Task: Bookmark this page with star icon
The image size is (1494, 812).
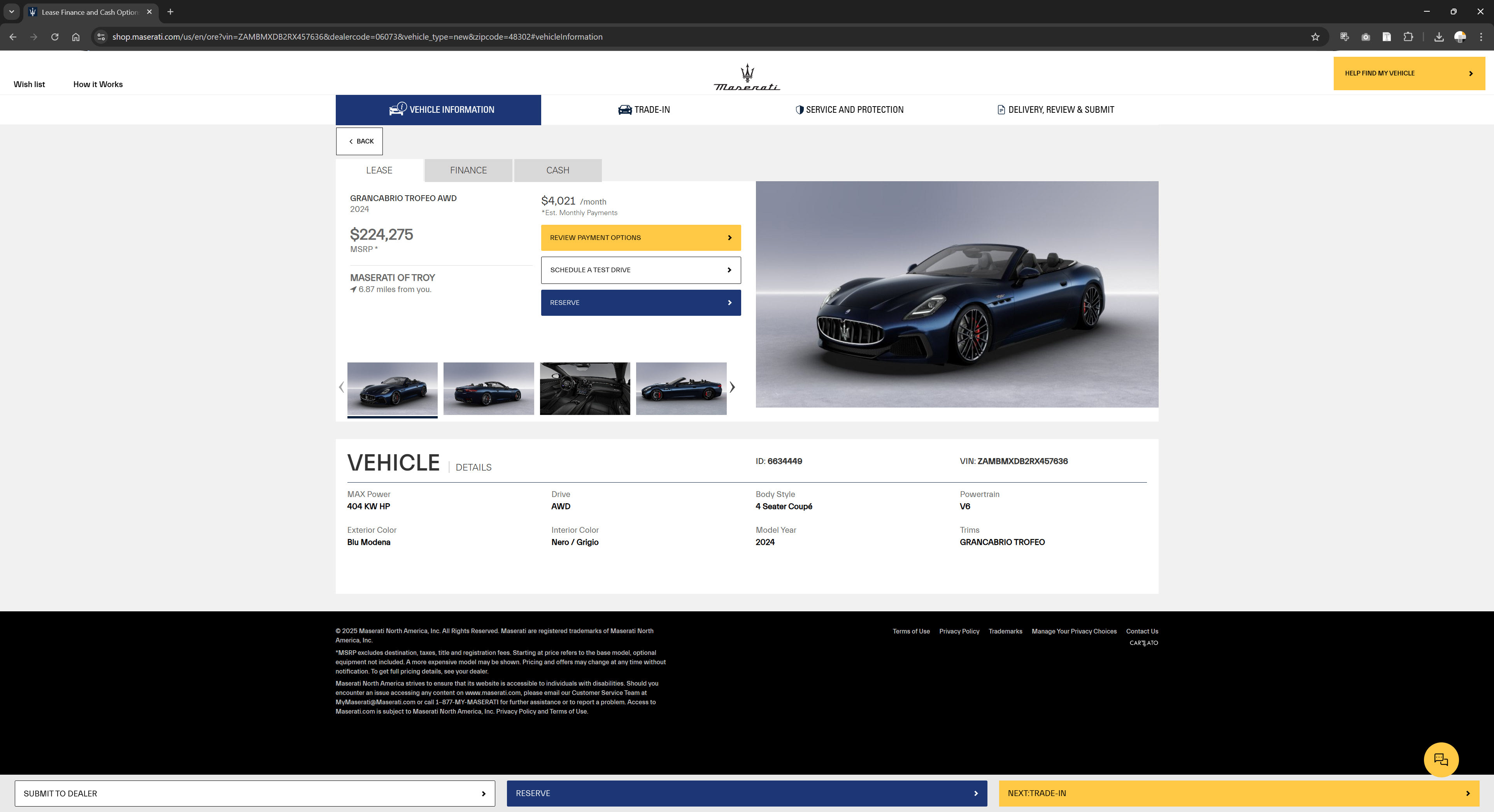Action: [1315, 37]
